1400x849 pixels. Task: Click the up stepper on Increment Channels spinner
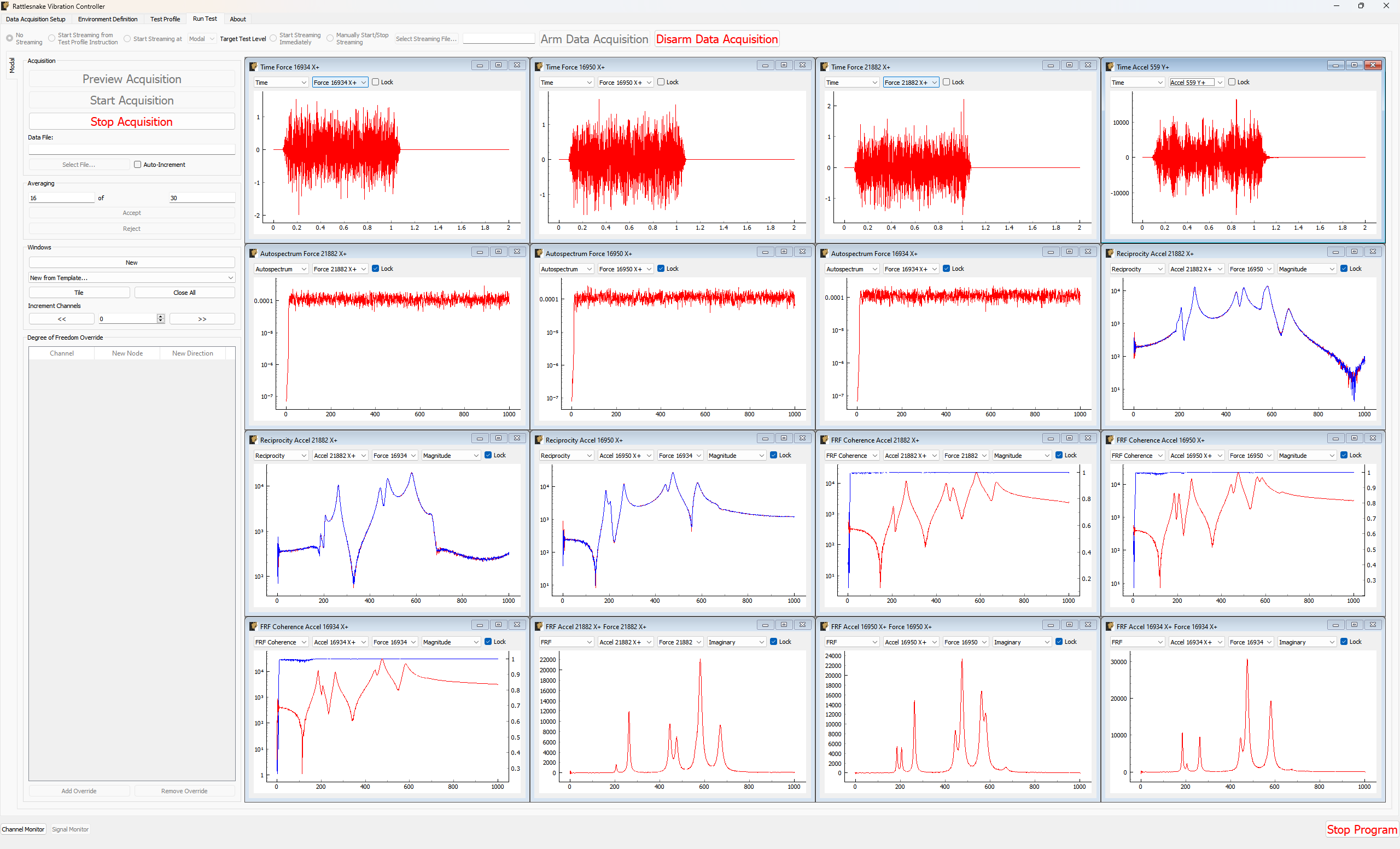coord(161,316)
